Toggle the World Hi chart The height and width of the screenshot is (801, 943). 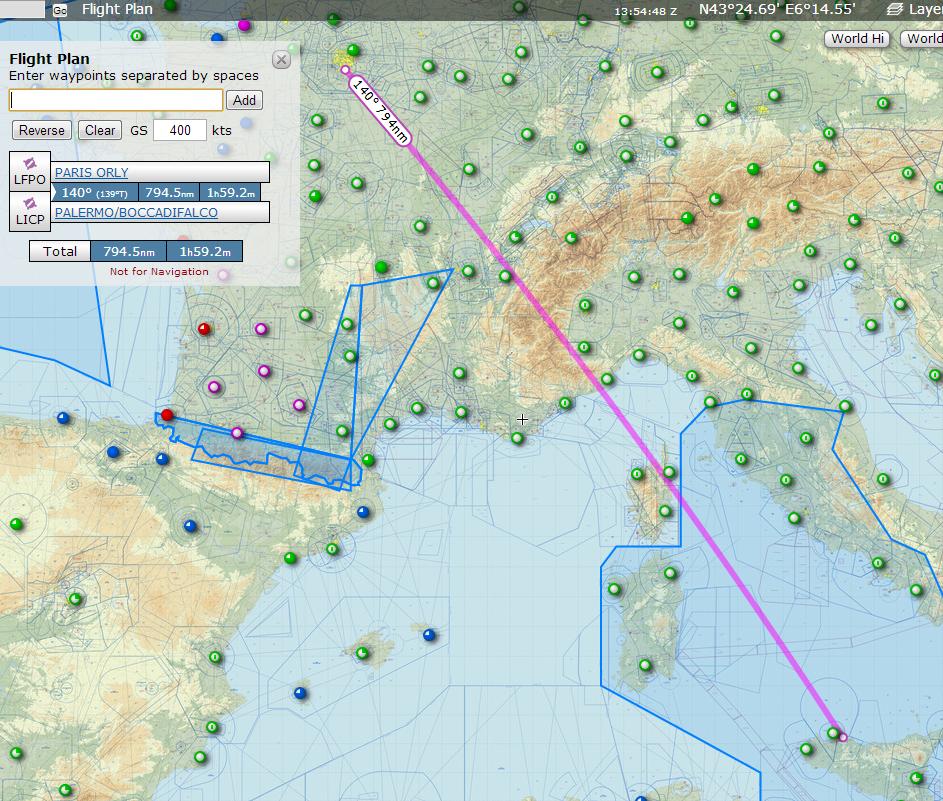(x=856, y=39)
